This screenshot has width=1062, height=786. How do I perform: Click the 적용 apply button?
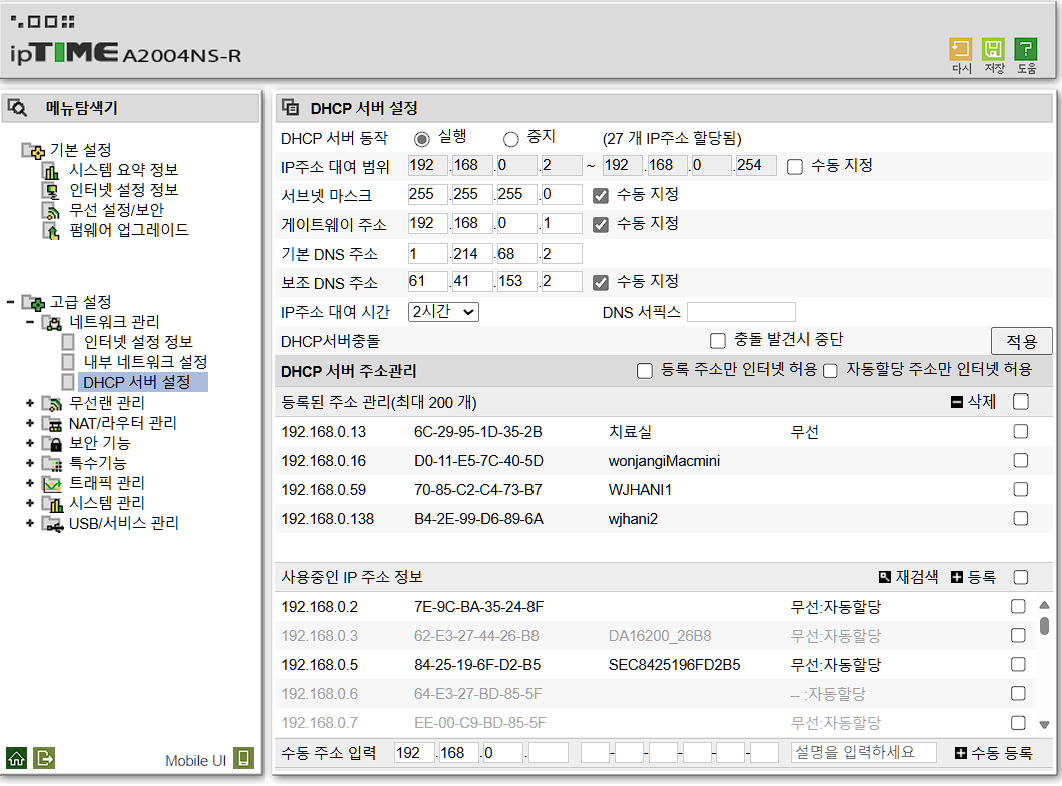(x=1021, y=342)
